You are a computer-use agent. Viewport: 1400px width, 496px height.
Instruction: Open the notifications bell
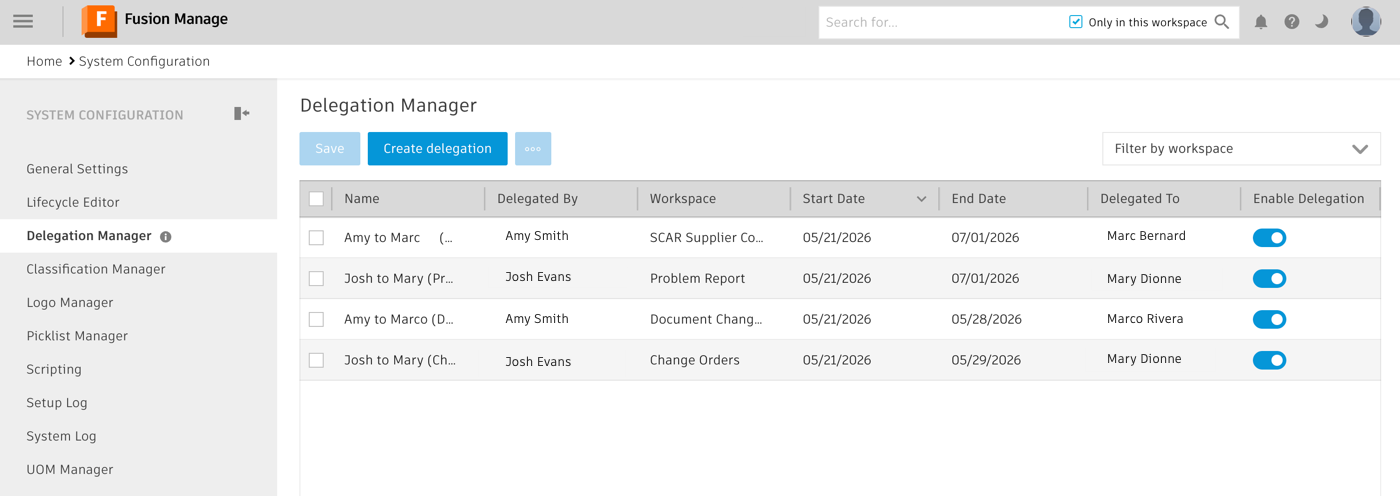click(x=1261, y=22)
